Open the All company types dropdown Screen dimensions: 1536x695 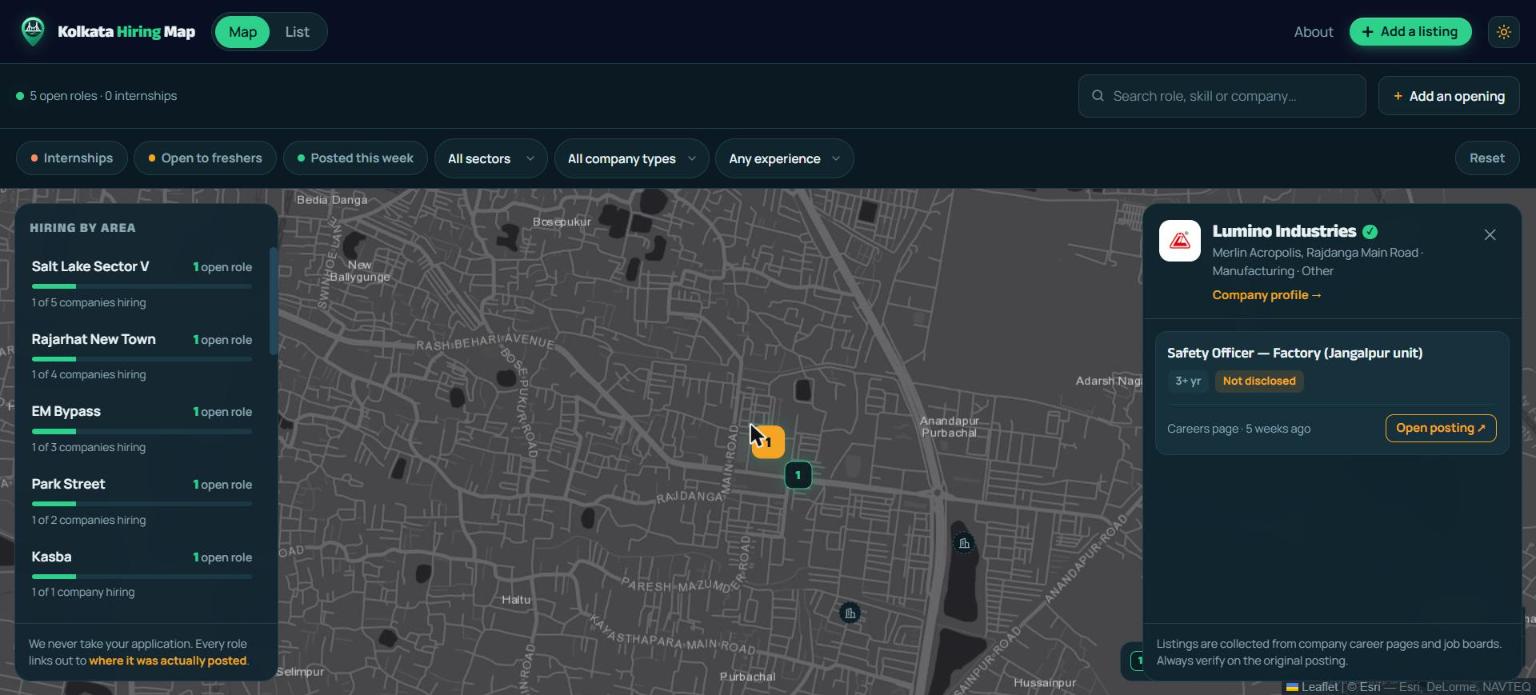tap(631, 158)
